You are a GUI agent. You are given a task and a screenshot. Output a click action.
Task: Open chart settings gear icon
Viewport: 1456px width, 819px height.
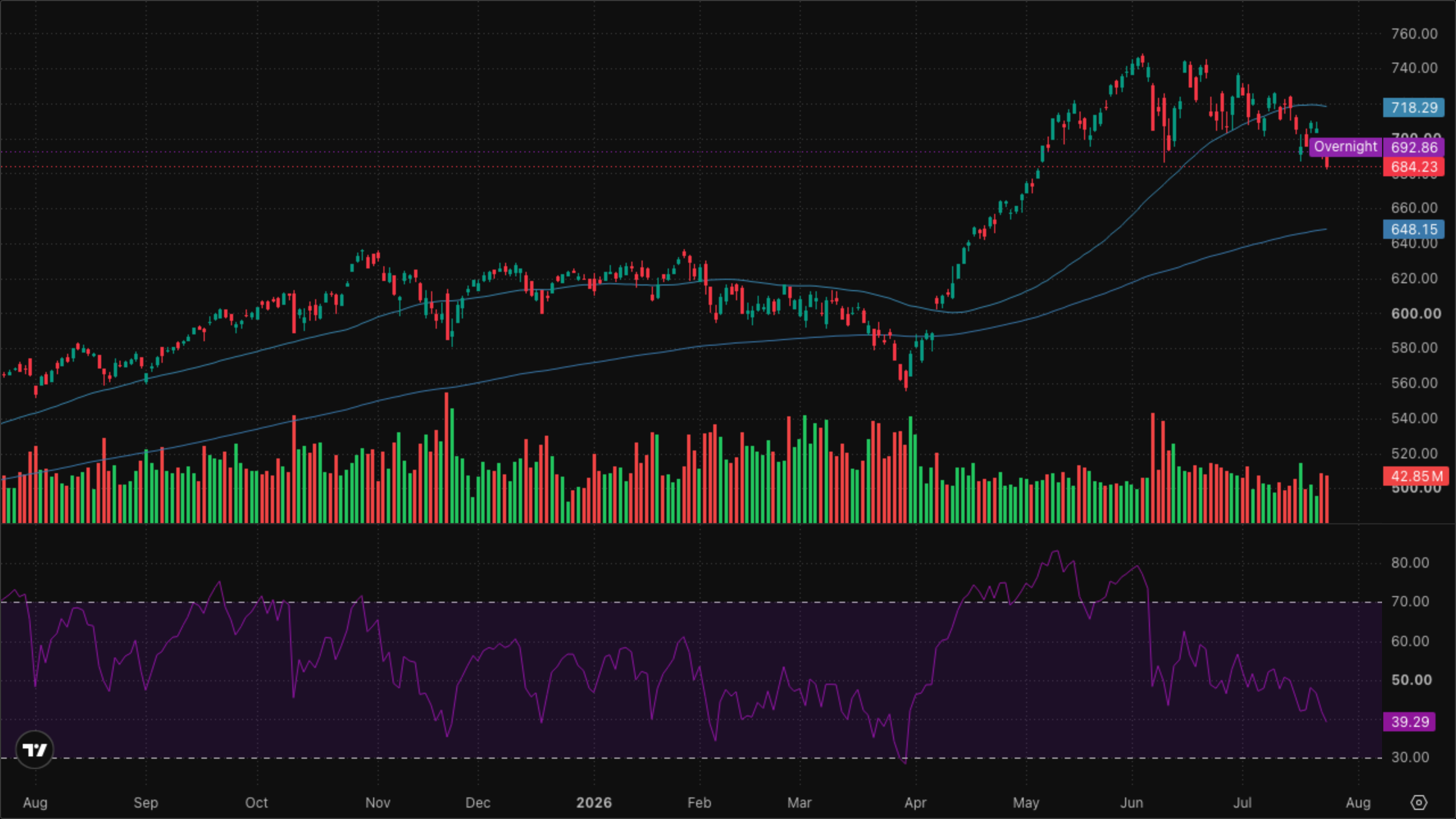[x=1419, y=803]
